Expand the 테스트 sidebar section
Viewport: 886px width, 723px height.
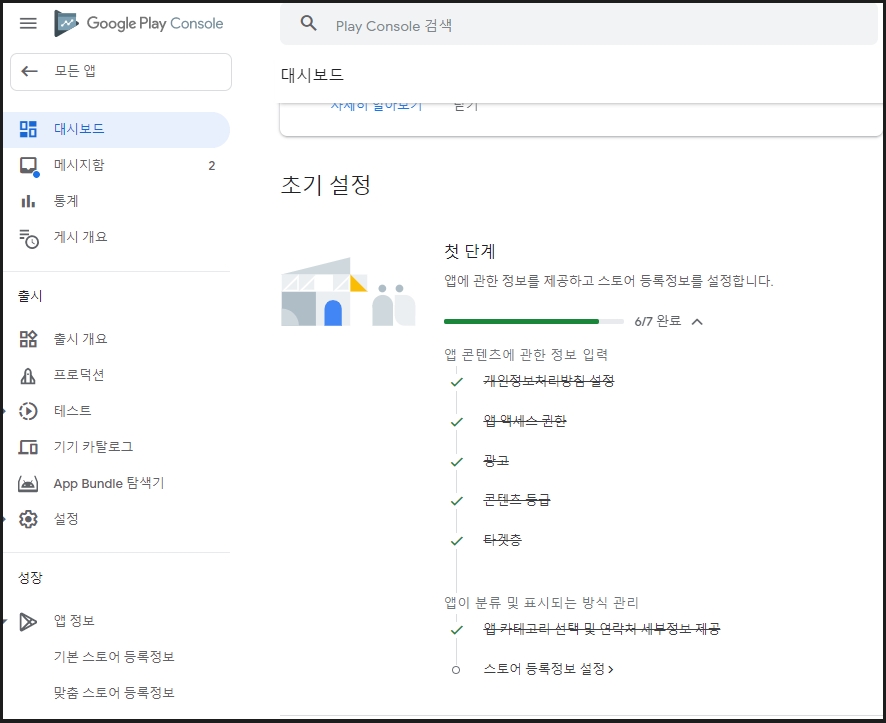click(3, 412)
